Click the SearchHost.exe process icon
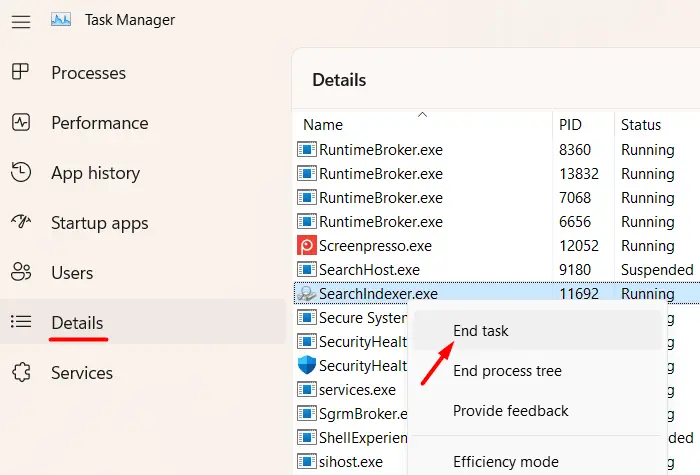 (307, 270)
